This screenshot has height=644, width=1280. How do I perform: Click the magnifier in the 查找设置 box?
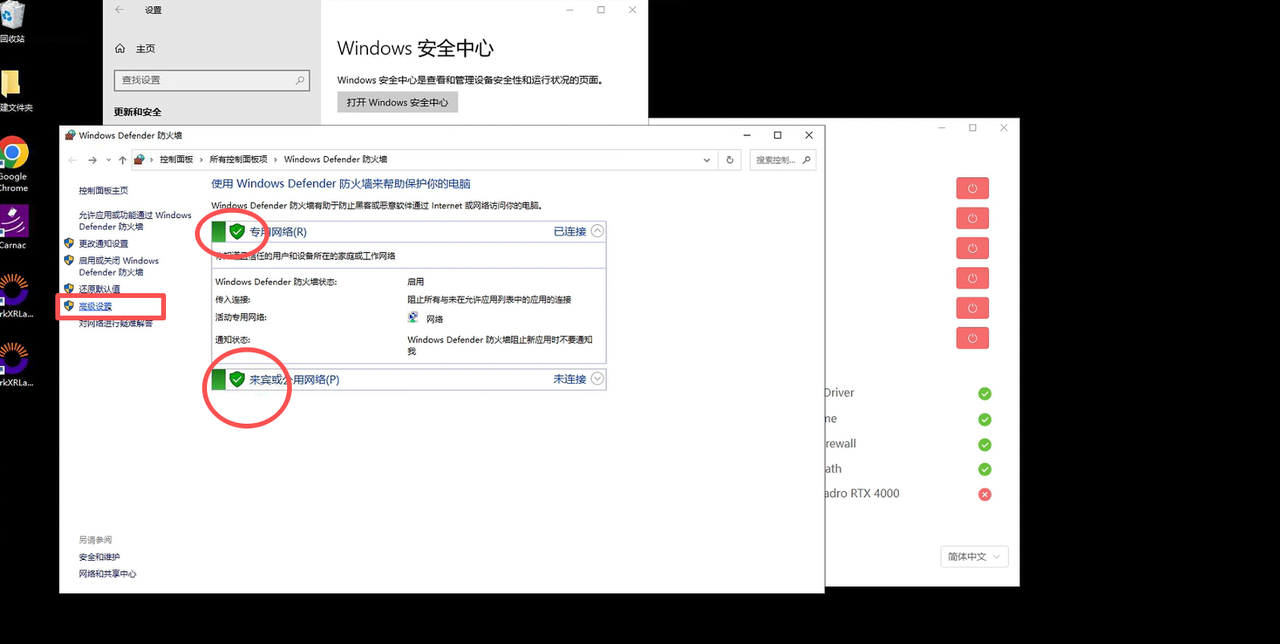click(300, 80)
